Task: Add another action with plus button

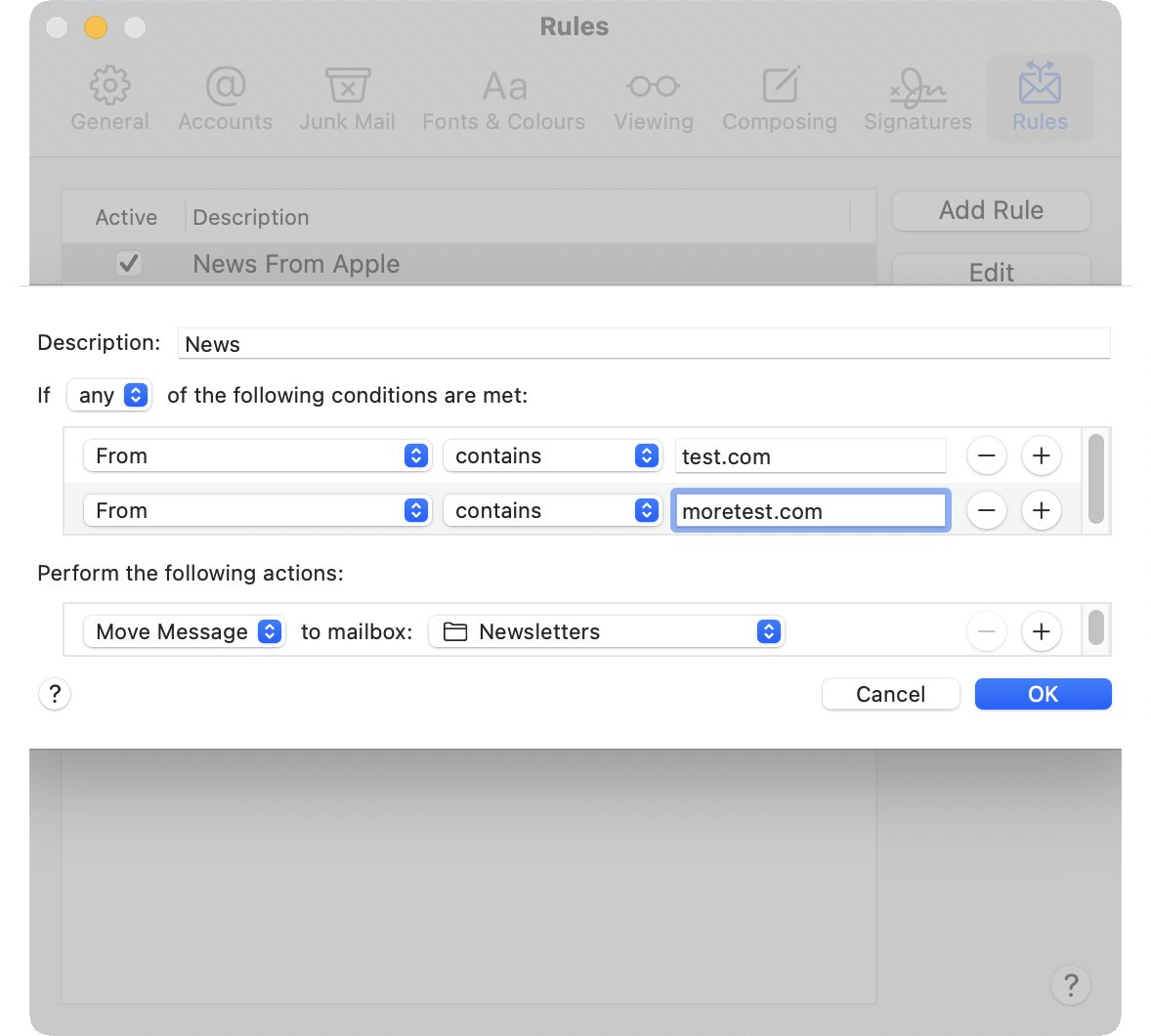Action: (1041, 631)
